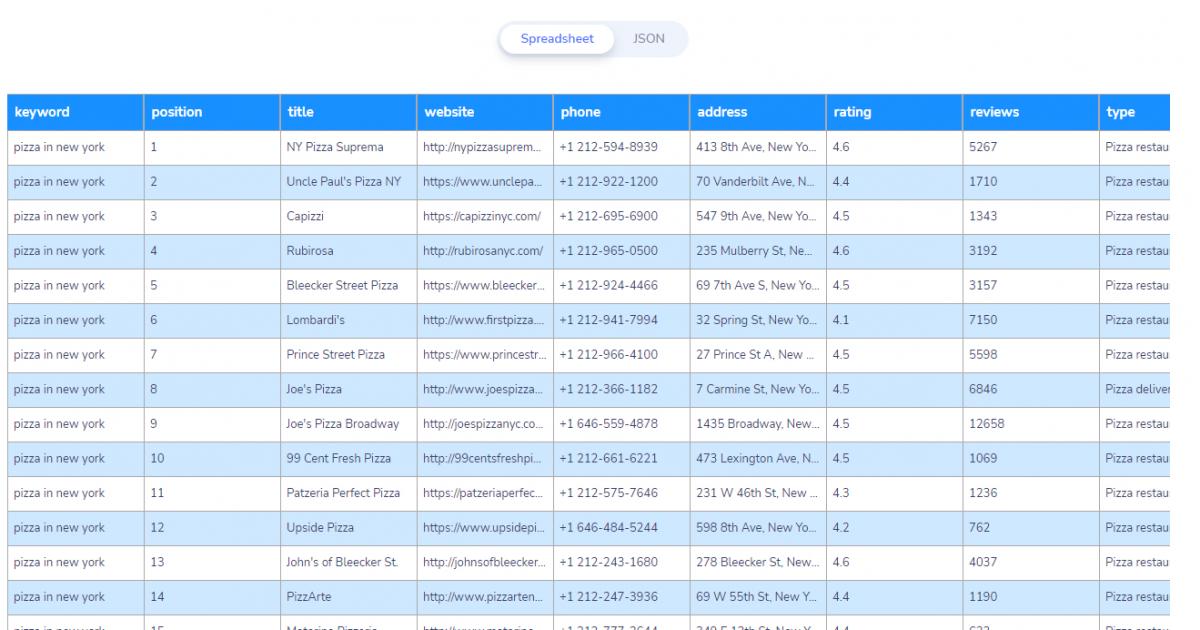Select phone number +1 212-922-1200
Screen dimensions: 1200x630
tap(621, 182)
